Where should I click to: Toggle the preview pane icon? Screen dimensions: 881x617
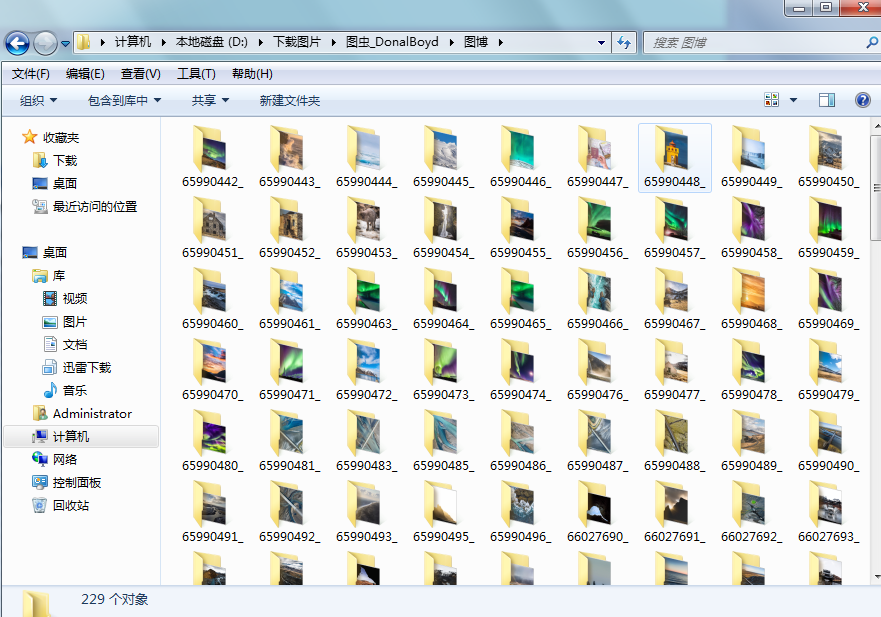point(827,100)
